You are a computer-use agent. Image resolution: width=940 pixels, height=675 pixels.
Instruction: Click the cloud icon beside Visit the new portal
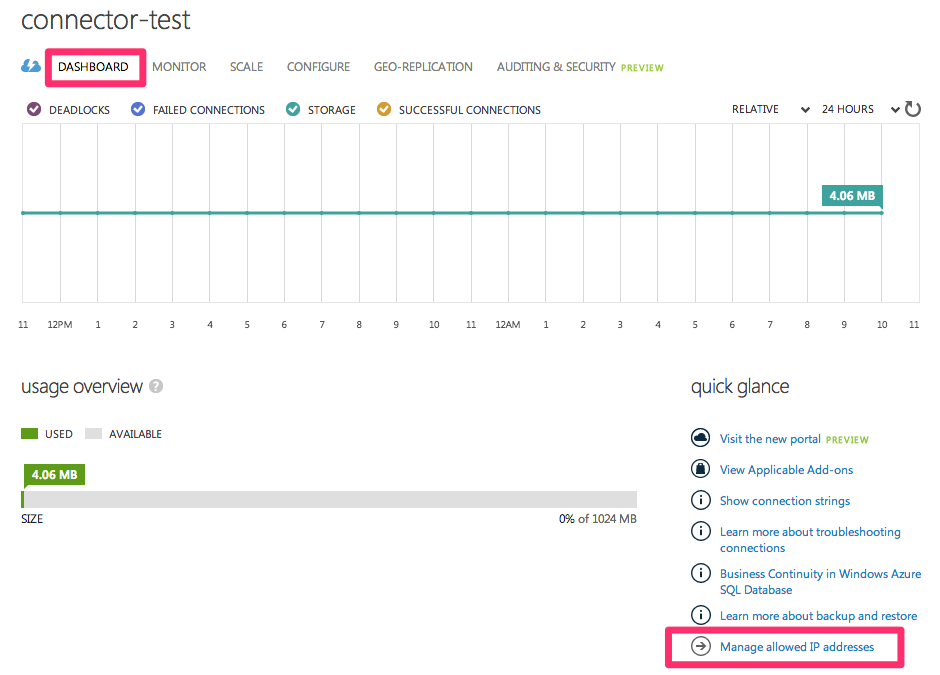point(701,437)
